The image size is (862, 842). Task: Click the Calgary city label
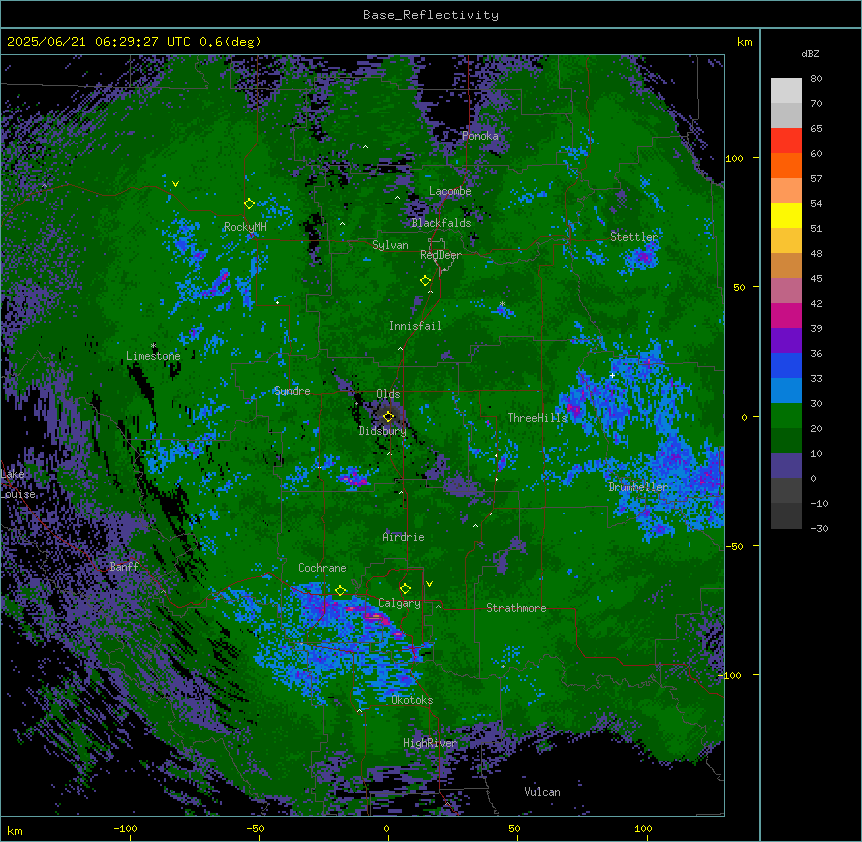(399, 603)
